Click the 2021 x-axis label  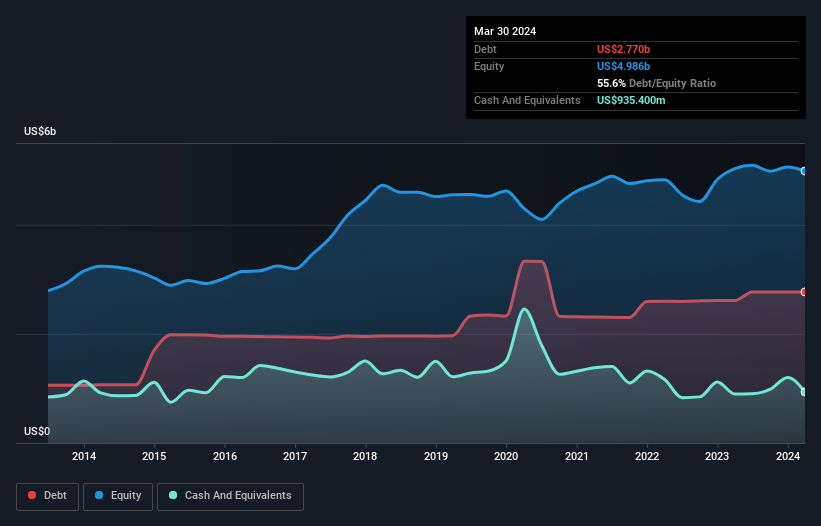576,456
